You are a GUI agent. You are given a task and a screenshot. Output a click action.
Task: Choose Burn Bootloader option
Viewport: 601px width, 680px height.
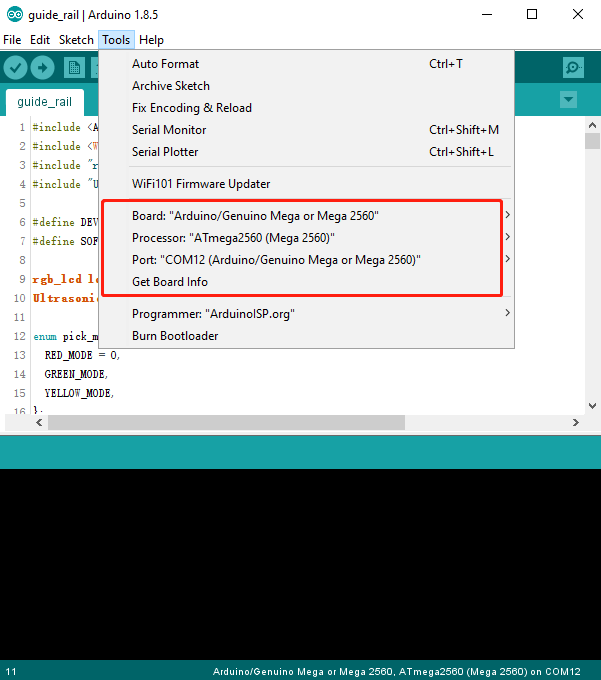pos(306,336)
